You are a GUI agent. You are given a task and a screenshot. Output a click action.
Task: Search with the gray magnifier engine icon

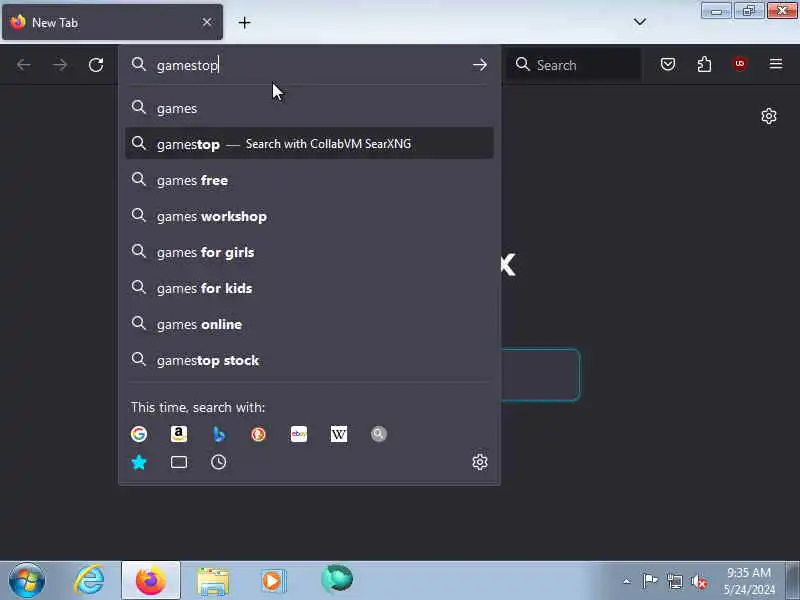point(379,434)
